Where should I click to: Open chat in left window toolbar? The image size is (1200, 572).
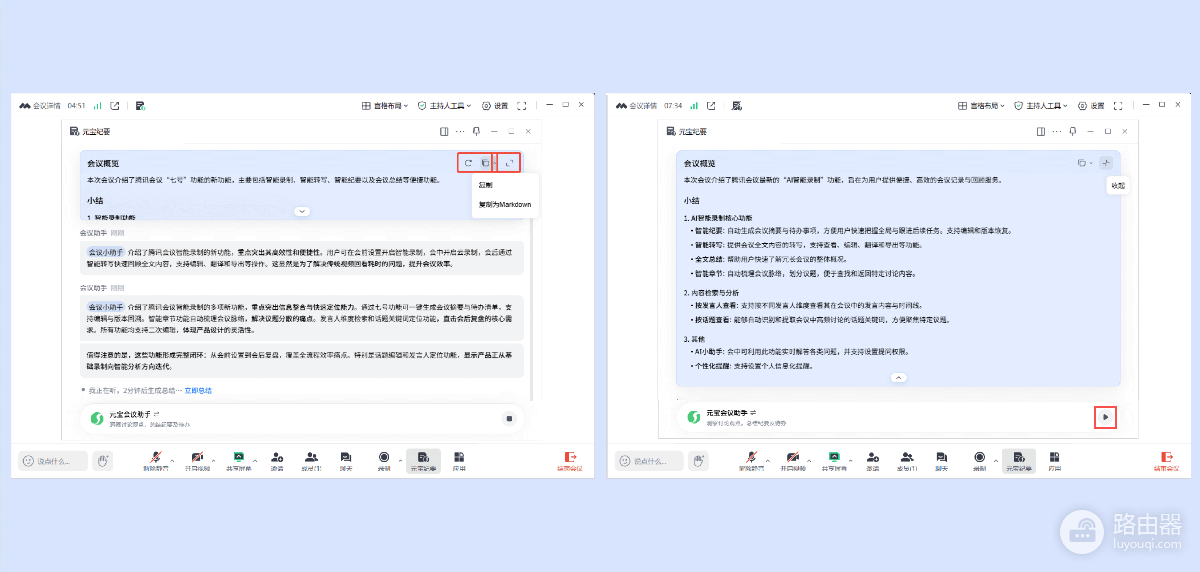[x=346, y=460]
